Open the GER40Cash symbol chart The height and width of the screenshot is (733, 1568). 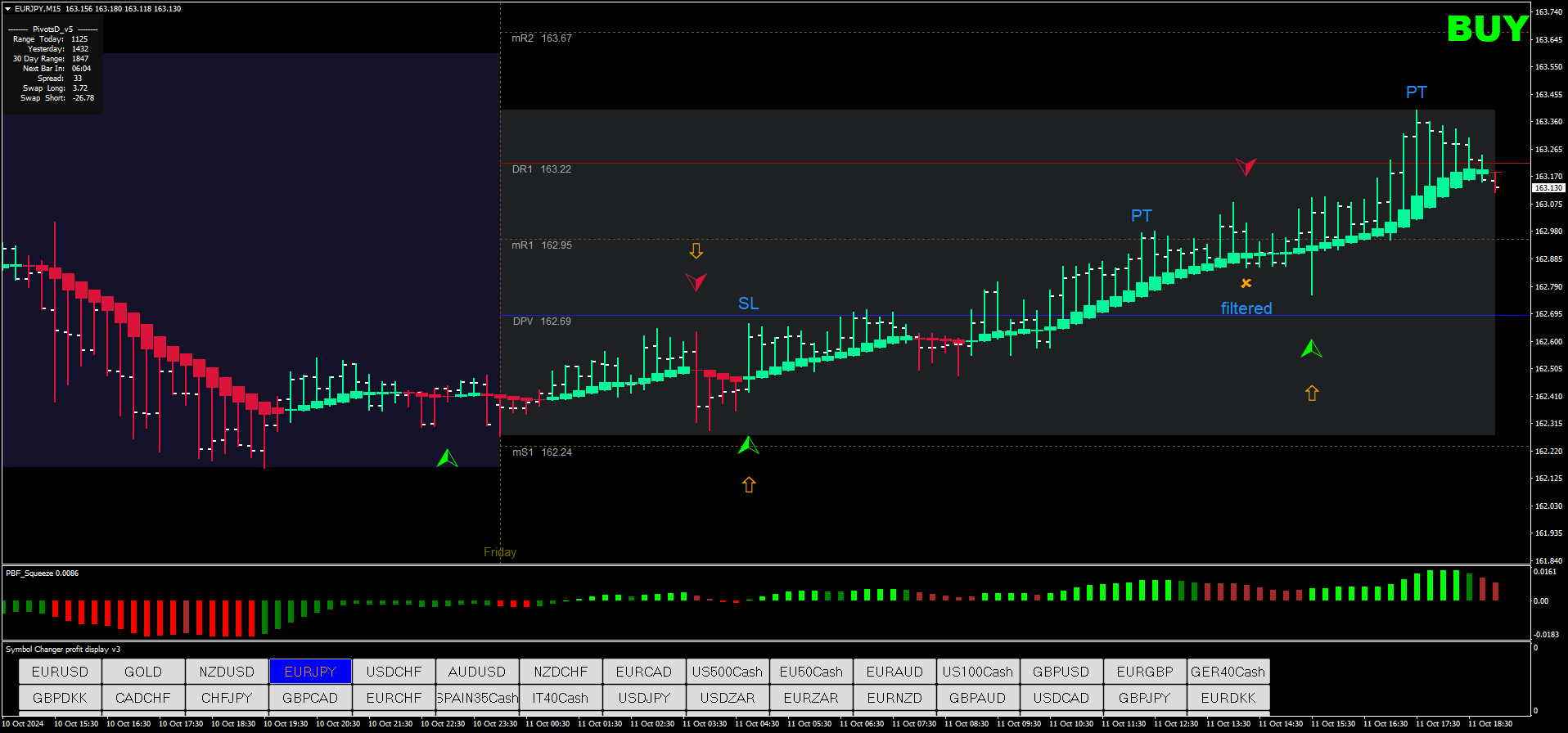click(x=1228, y=672)
